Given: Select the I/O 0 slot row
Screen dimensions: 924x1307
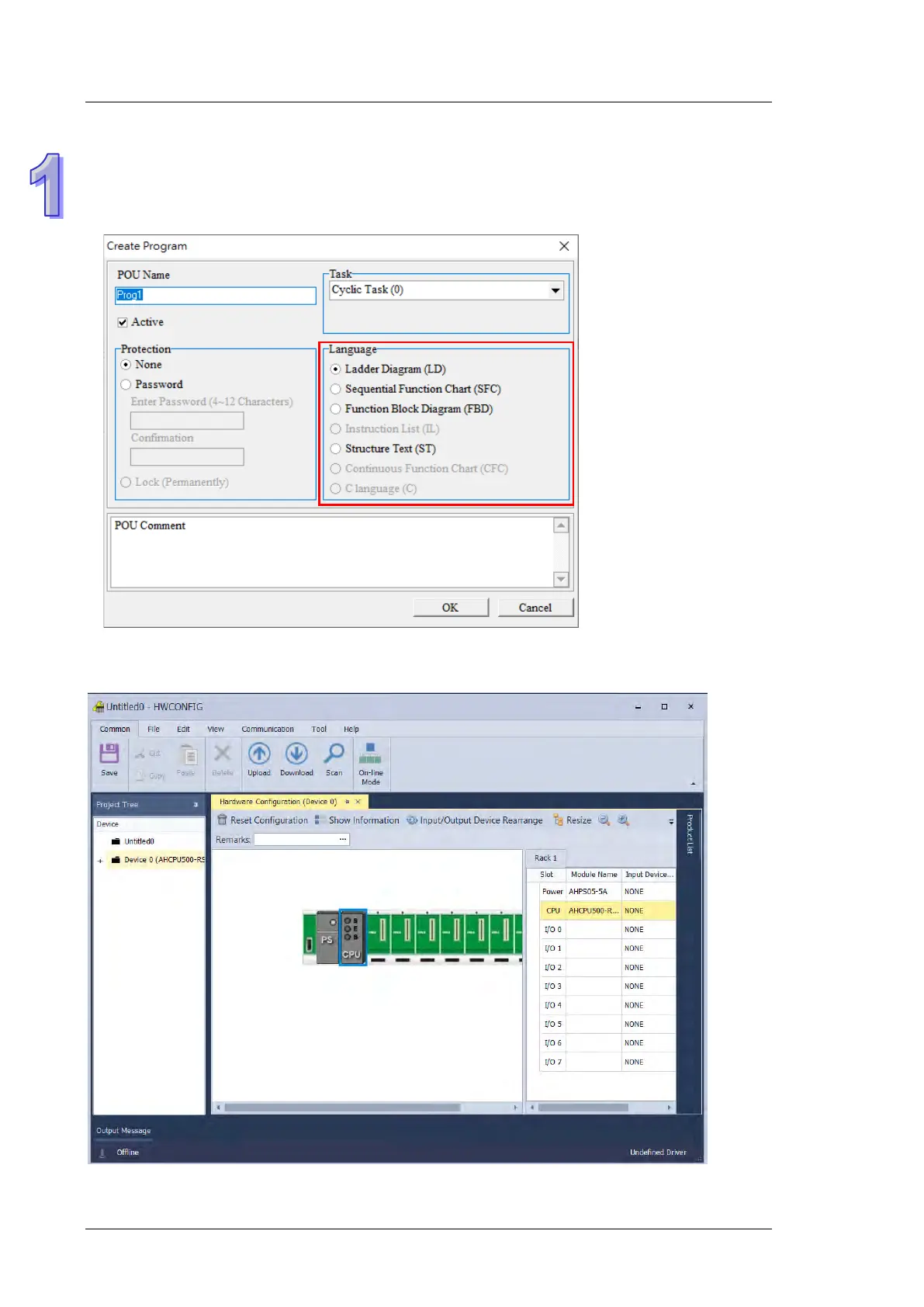Looking at the screenshot, I should click(607, 929).
